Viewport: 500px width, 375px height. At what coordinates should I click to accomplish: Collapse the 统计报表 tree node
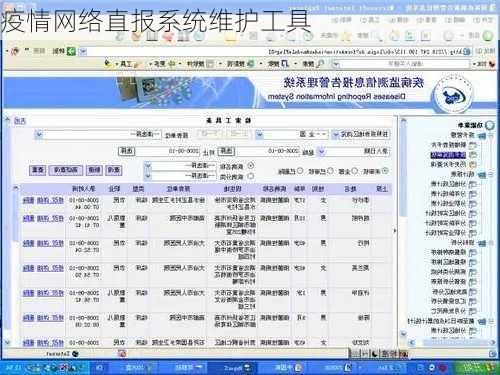tap(491, 174)
